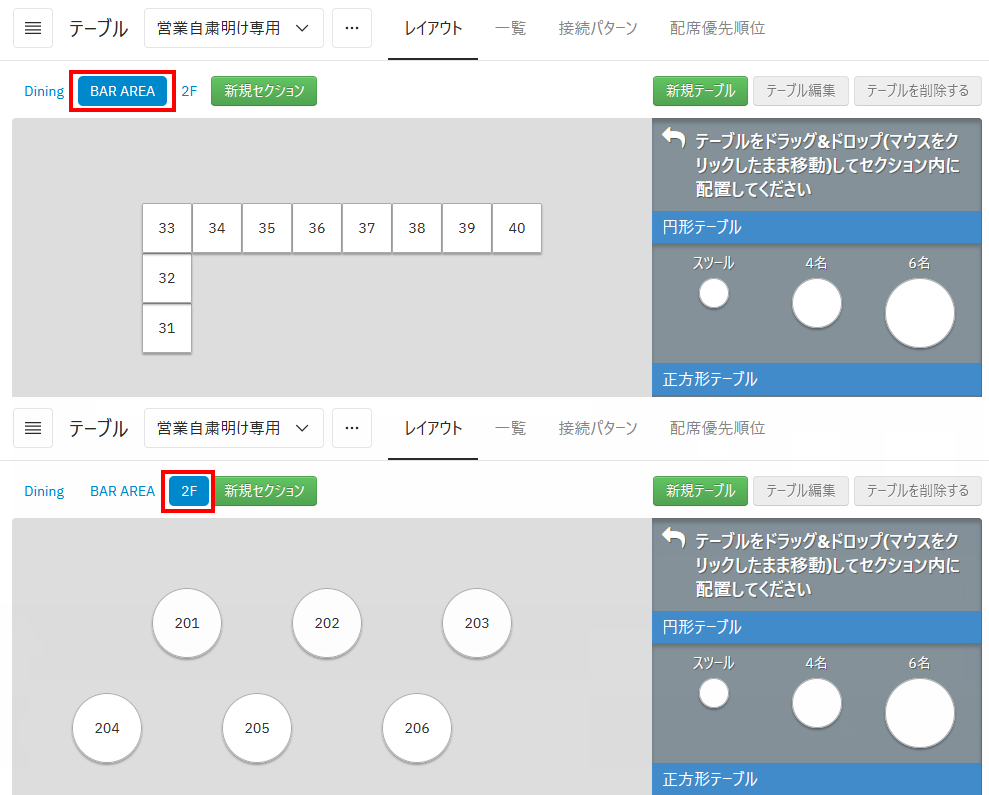This screenshot has width=989, height=795.
Task: Select BAR AREA link in the lower panel
Action: [x=122, y=491]
